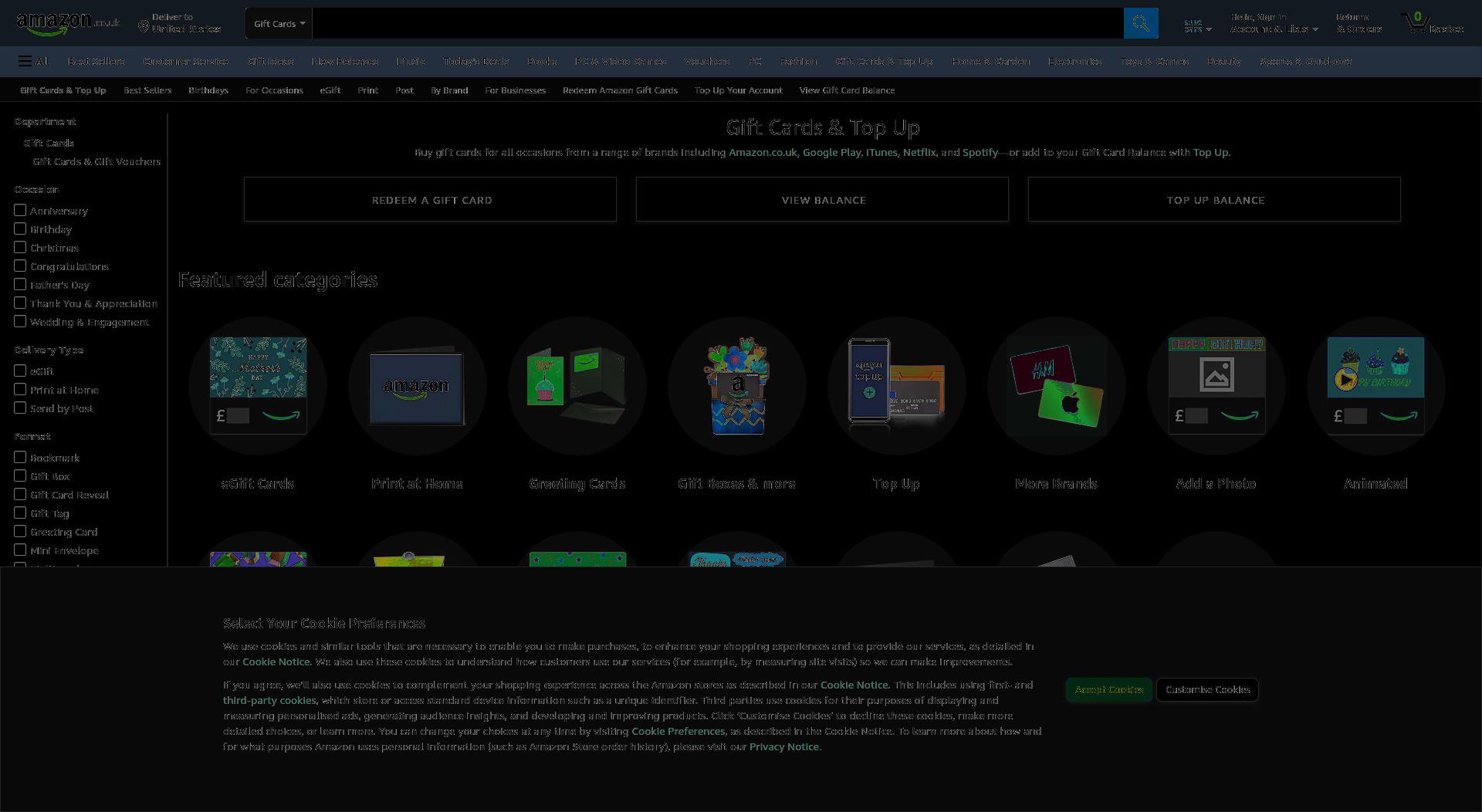Tick the Congratulations checkbox
This screenshot has height=812, width=1482.
(20, 266)
